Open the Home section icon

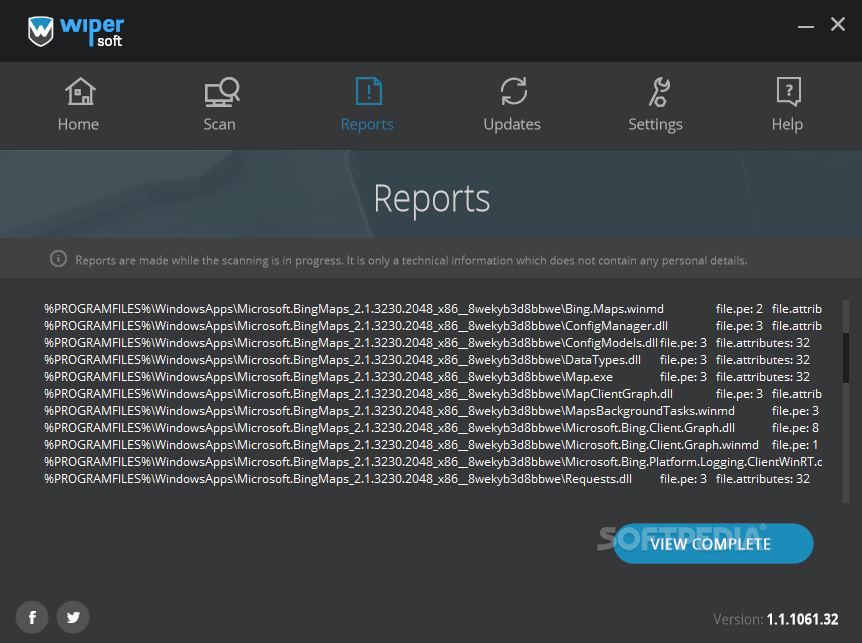pos(80,91)
